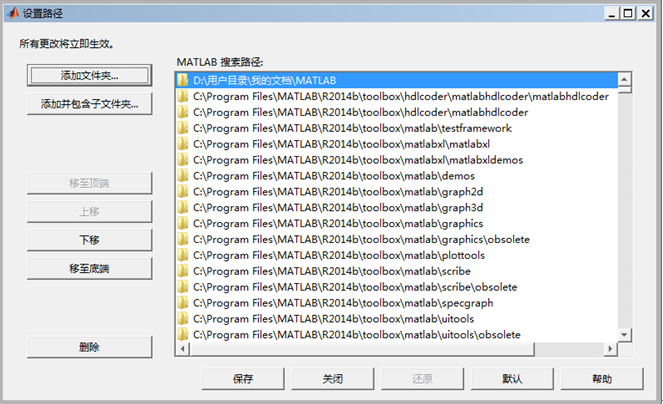The image size is (663, 404).
Task: Click folder icon of matlab\scribe row
Action: [x=183, y=271]
